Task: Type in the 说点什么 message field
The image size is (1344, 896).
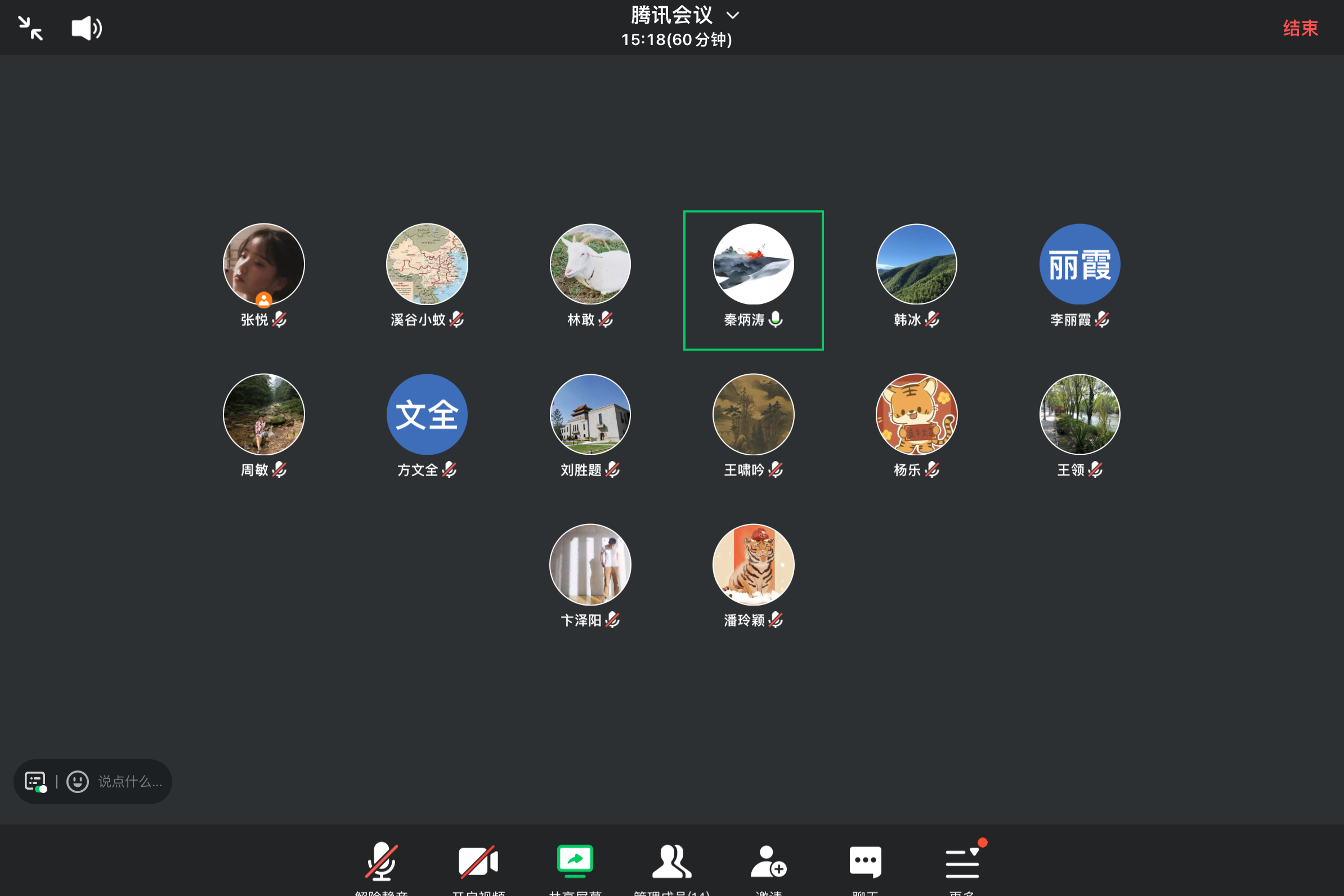Action: (x=130, y=781)
